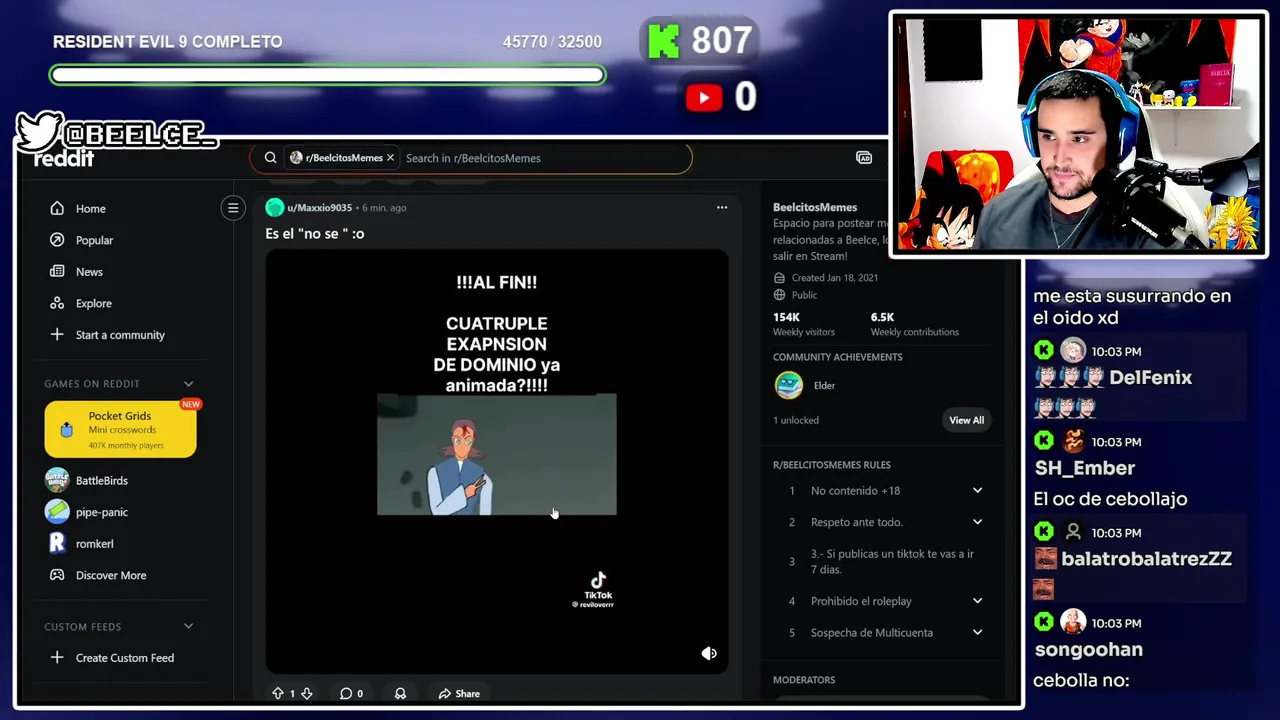Click the Weekly visitors 154K stat

point(803,324)
